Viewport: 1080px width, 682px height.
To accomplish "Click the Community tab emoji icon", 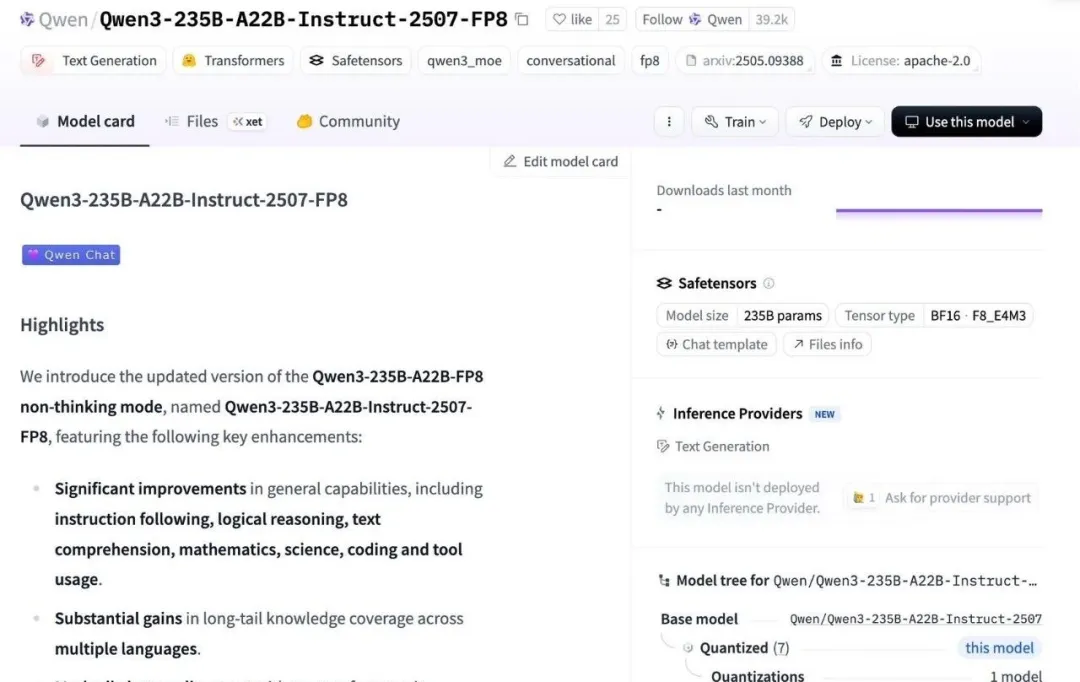I will 304,121.
